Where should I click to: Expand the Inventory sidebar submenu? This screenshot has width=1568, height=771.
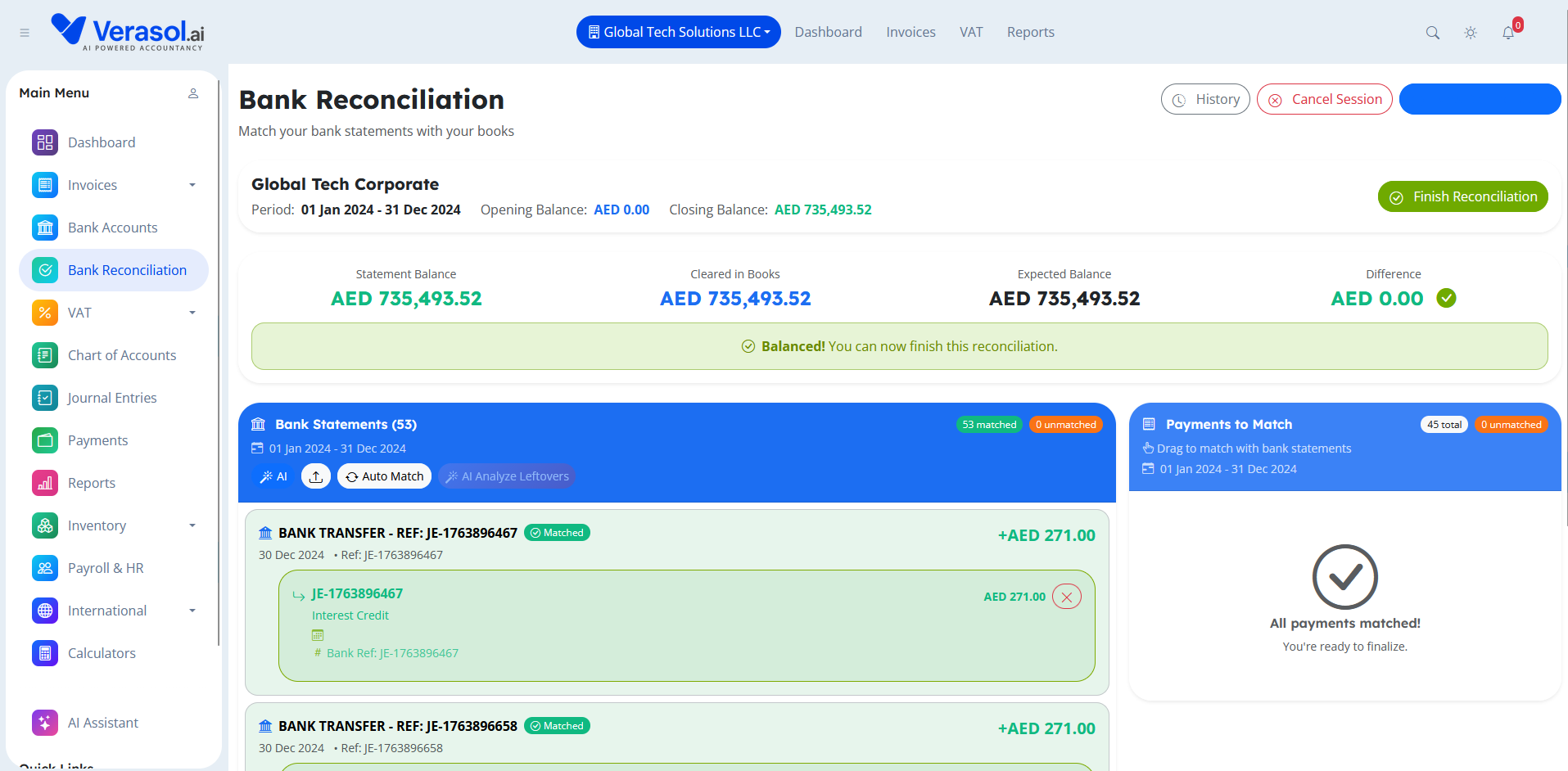click(x=192, y=525)
